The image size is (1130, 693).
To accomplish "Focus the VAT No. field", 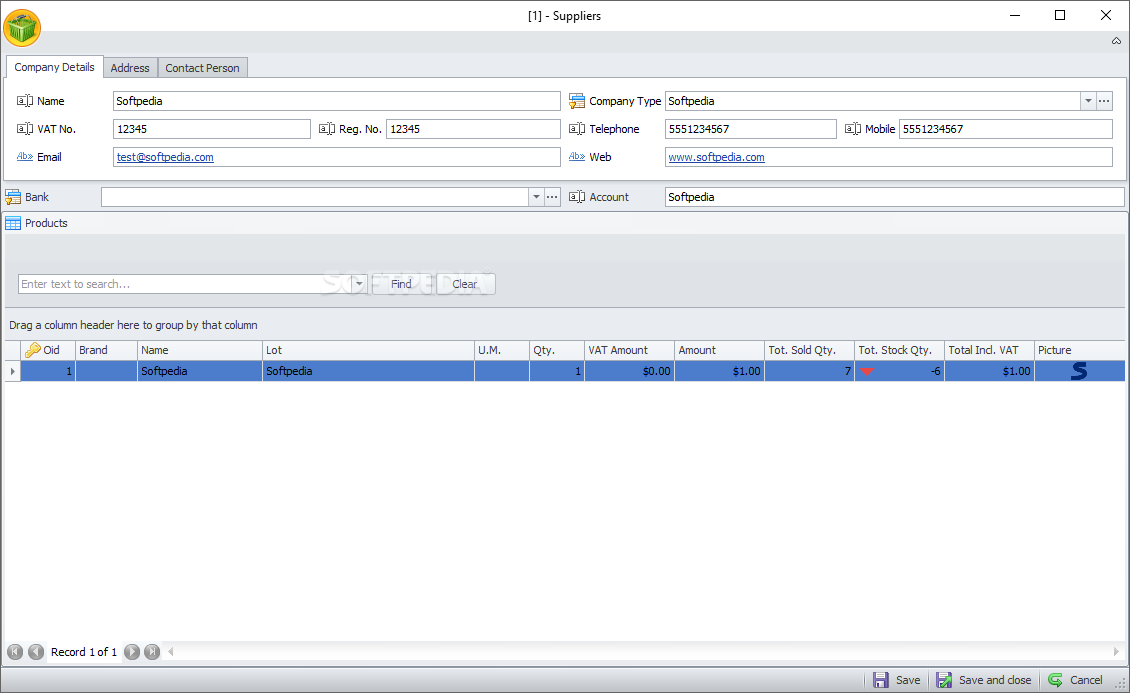I will tap(212, 129).
